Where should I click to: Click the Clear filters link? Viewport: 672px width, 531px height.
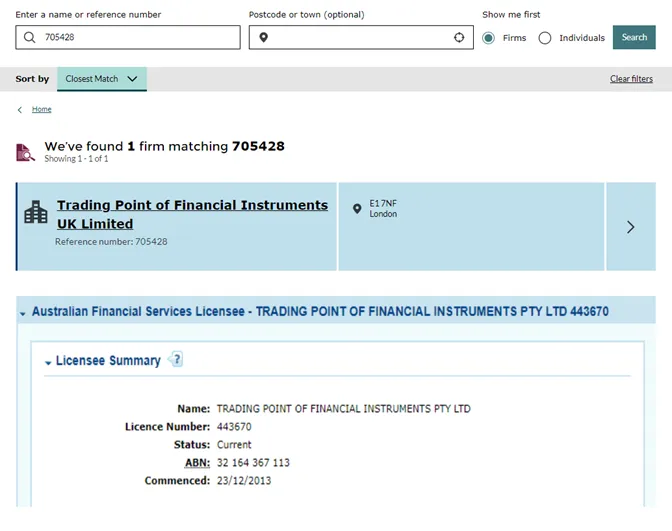[x=631, y=79]
